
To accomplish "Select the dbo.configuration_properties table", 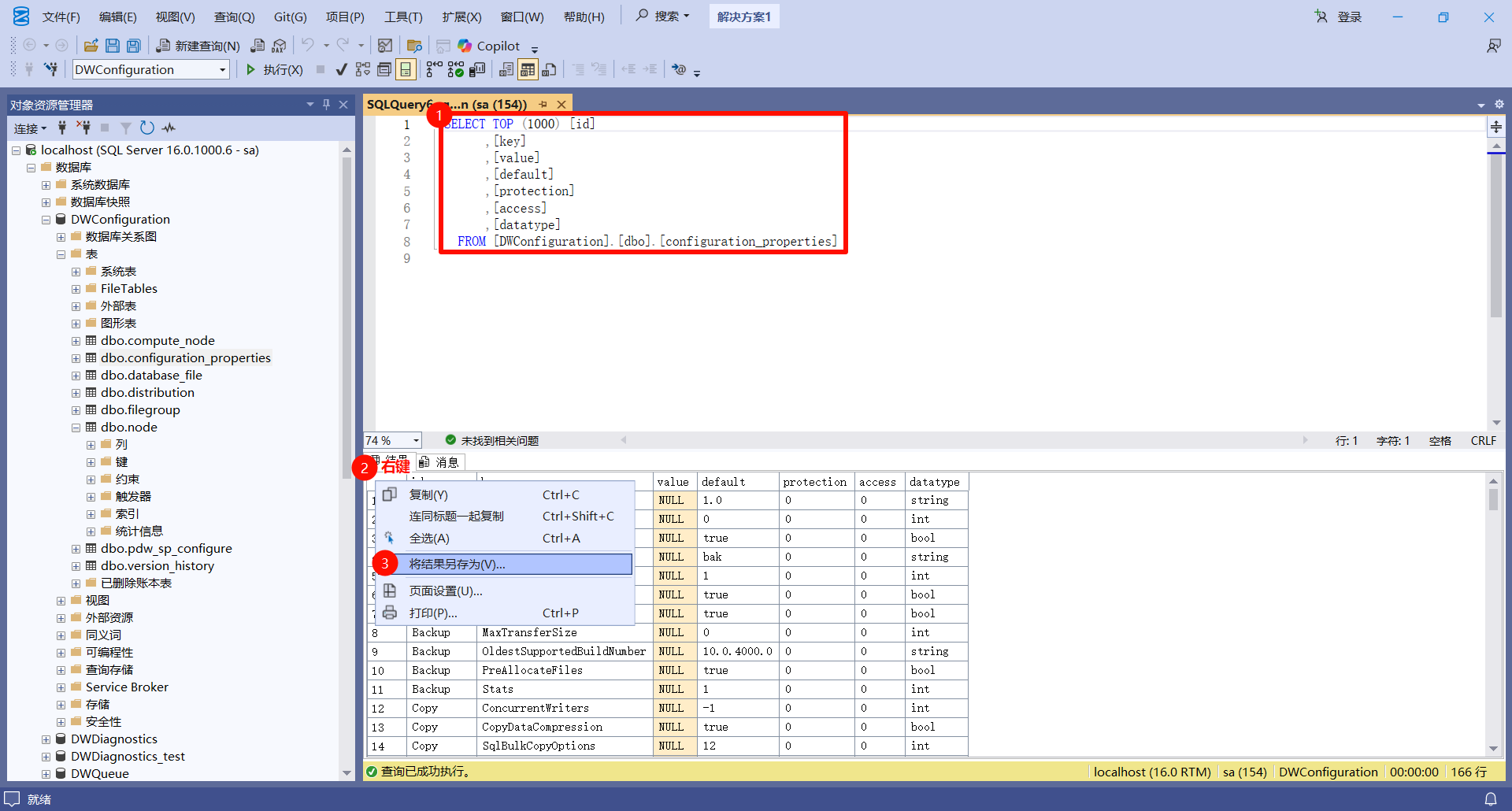I will (185, 357).
